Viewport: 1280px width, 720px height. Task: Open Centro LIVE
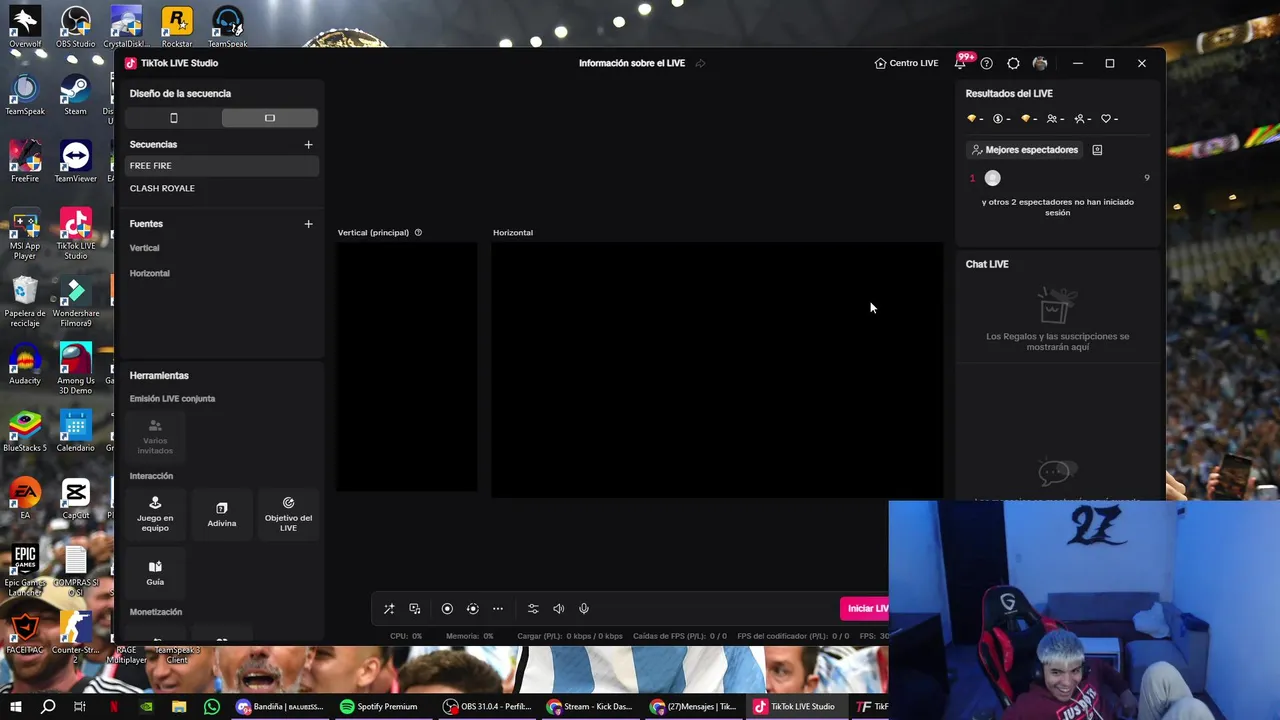coord(906,63)
